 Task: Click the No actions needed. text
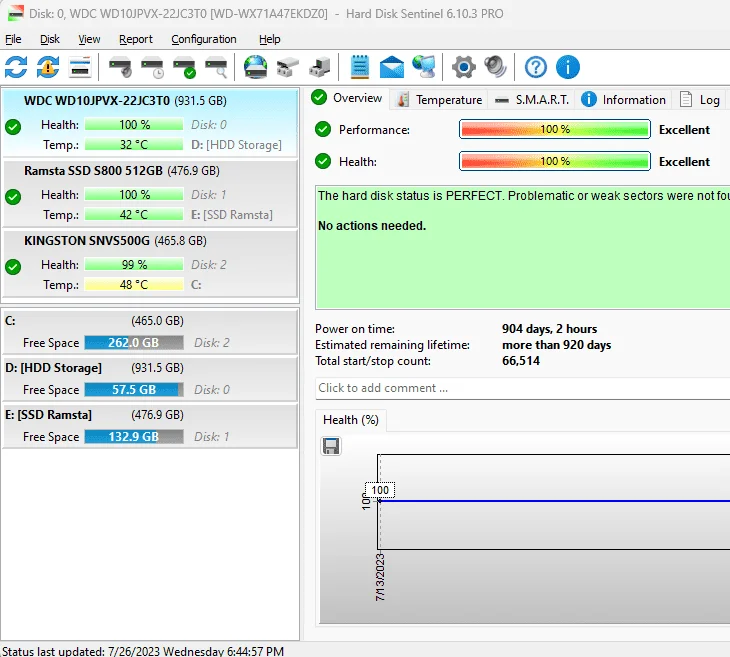pyautogui.click(x=372, y=226)
